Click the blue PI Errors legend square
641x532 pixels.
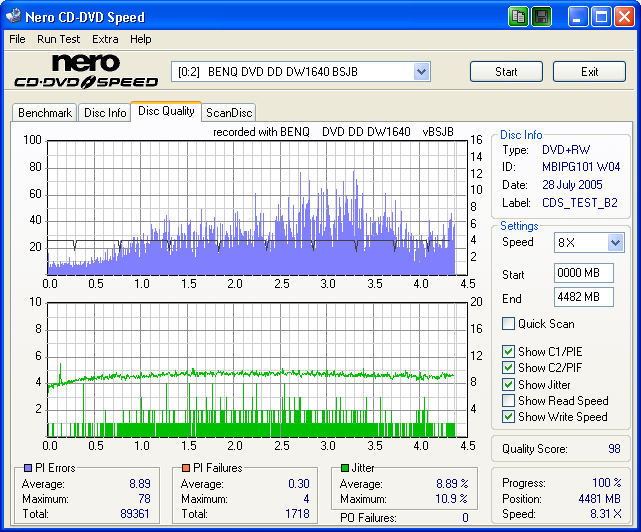tap(27, 468)
